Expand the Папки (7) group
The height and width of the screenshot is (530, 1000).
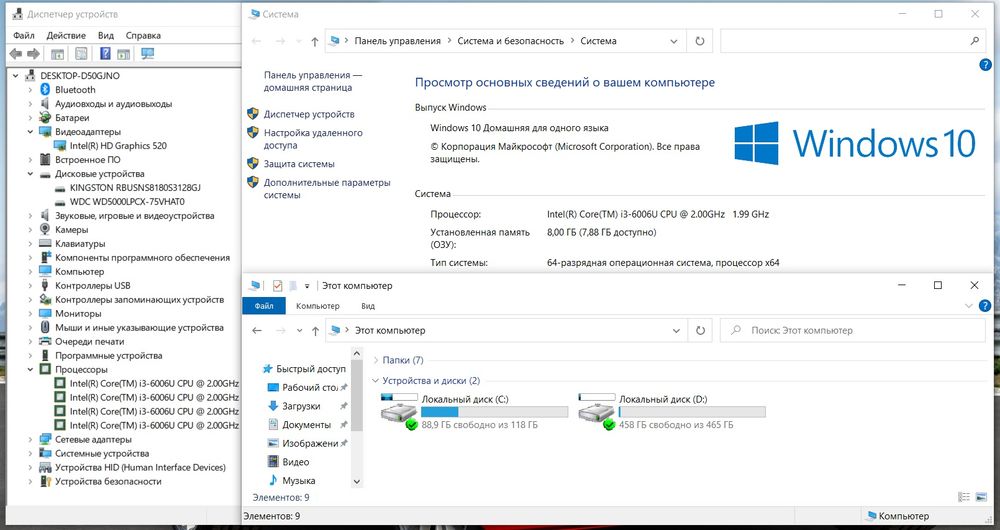coord(376,360)
